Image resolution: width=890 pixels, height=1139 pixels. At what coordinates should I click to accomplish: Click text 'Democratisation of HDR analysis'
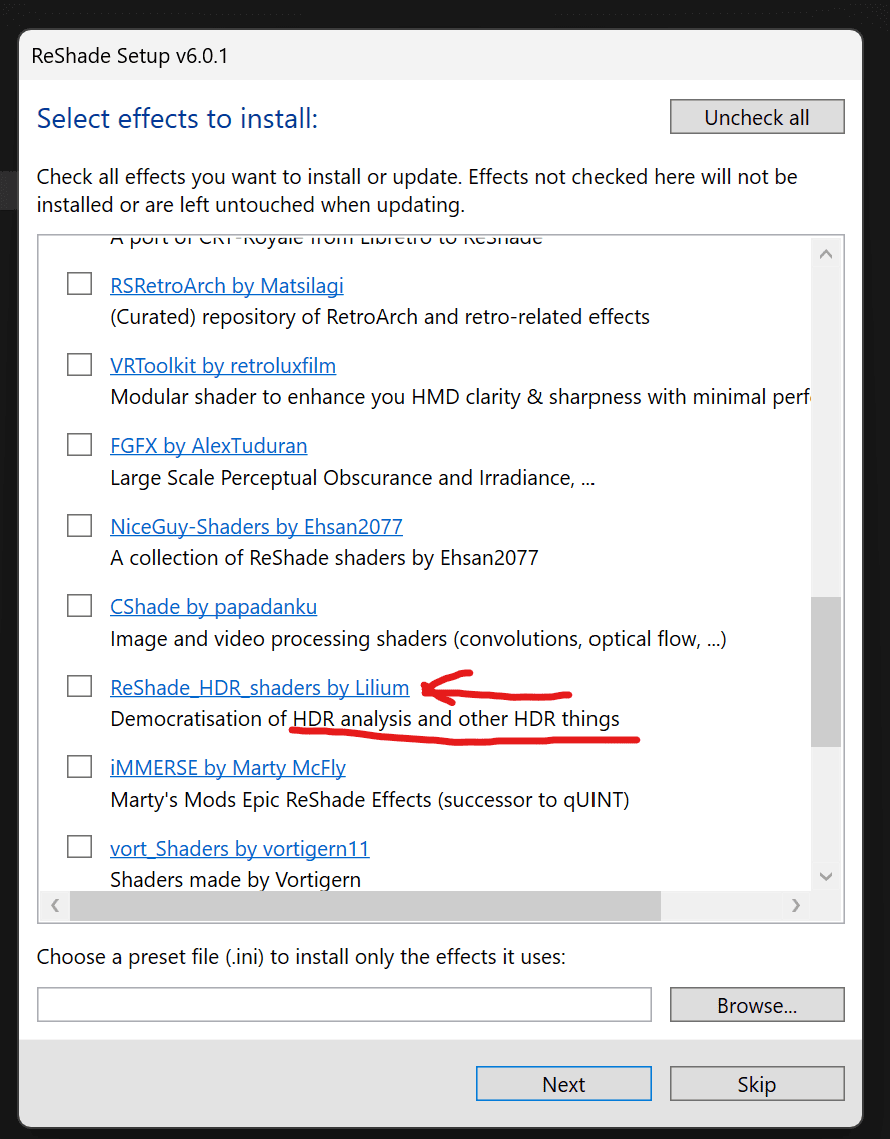coord(261,719)
